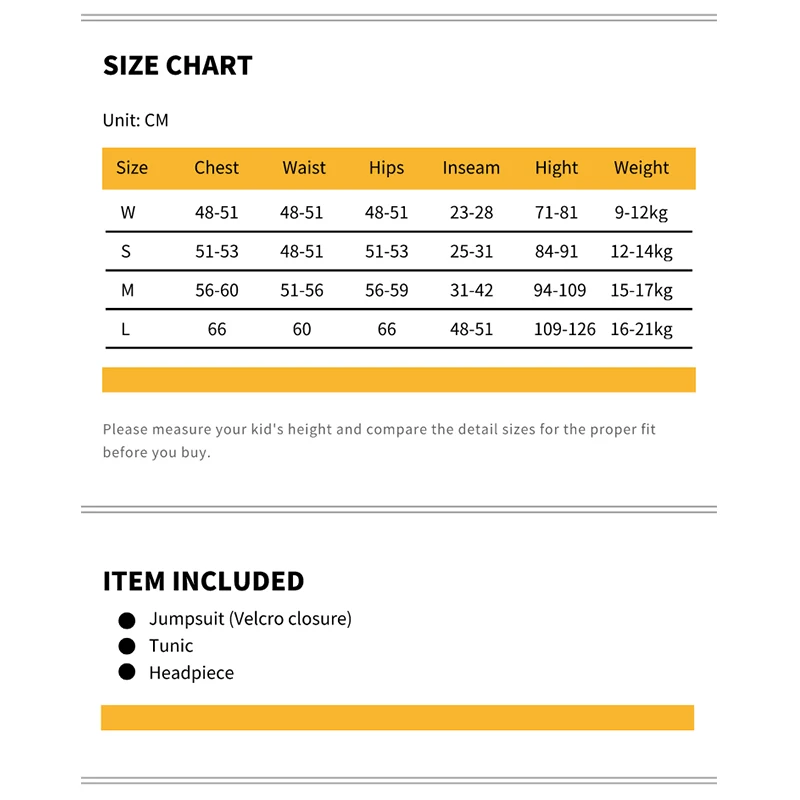Click the Chest column header
800x800 pixels.
216,168
